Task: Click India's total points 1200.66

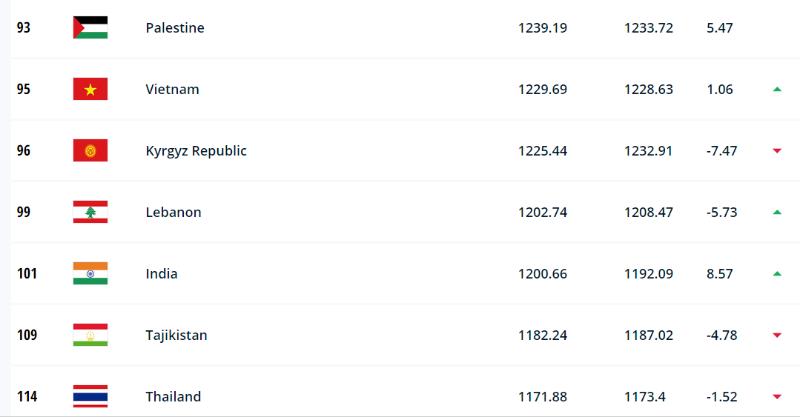Action: click(x=542, y=274)
